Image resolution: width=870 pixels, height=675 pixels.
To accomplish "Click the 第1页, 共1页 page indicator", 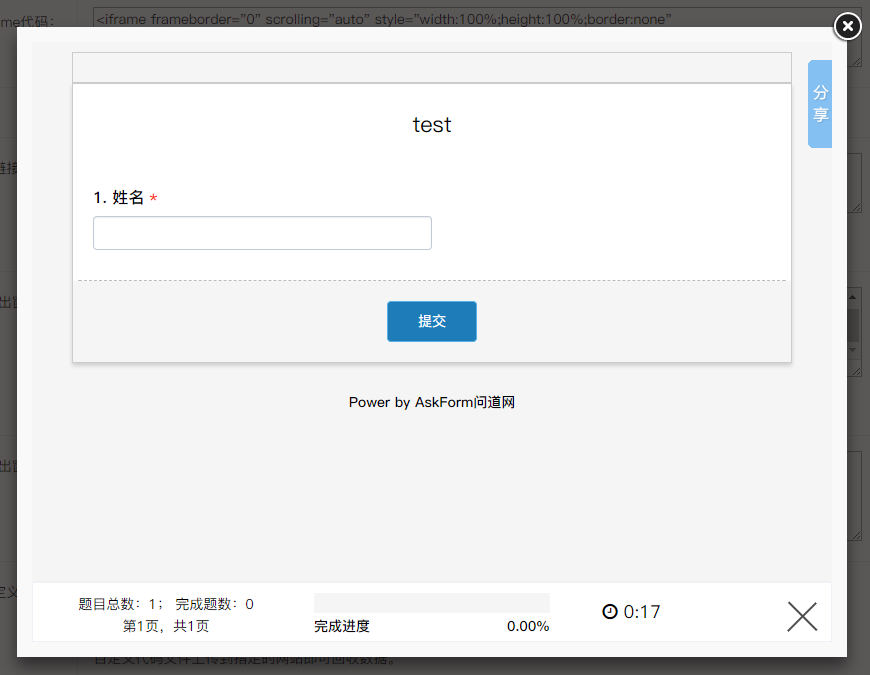I will tap(166, 626).
